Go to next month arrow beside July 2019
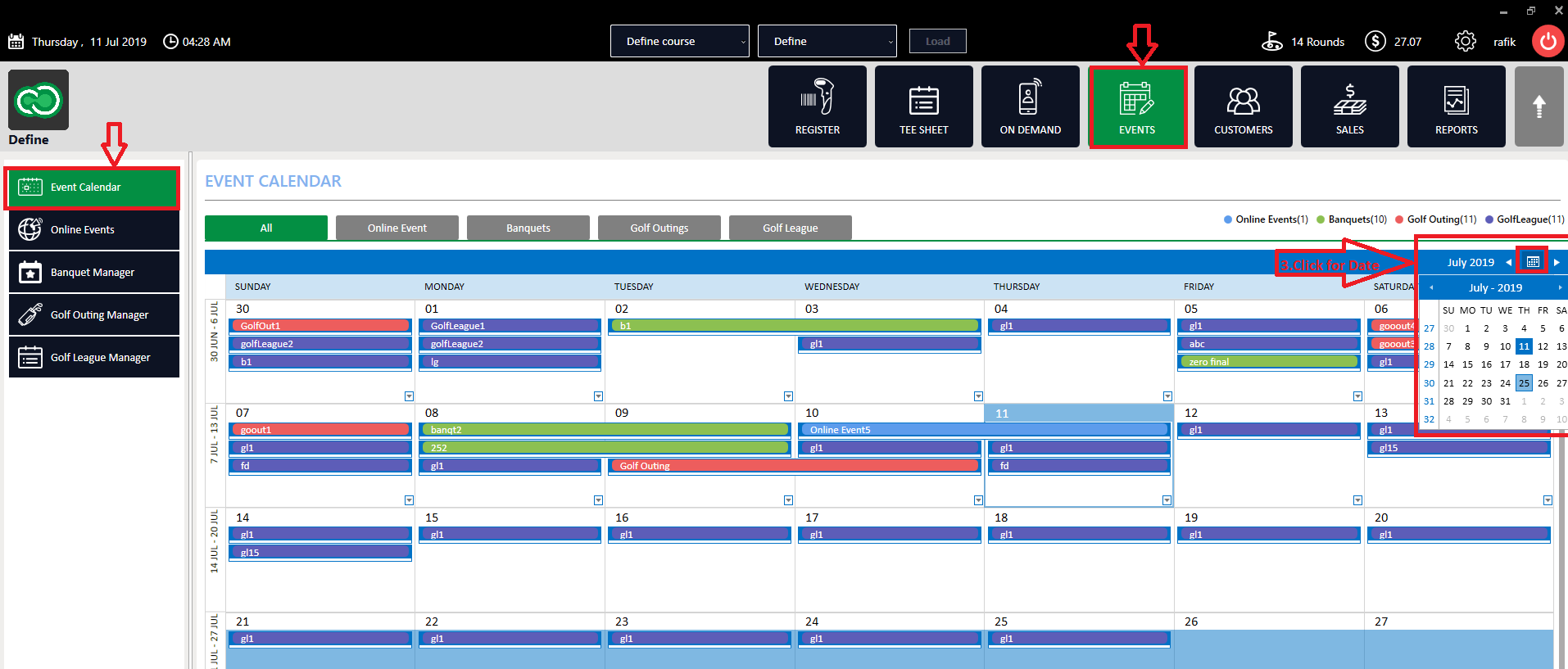 (1557, 262)
